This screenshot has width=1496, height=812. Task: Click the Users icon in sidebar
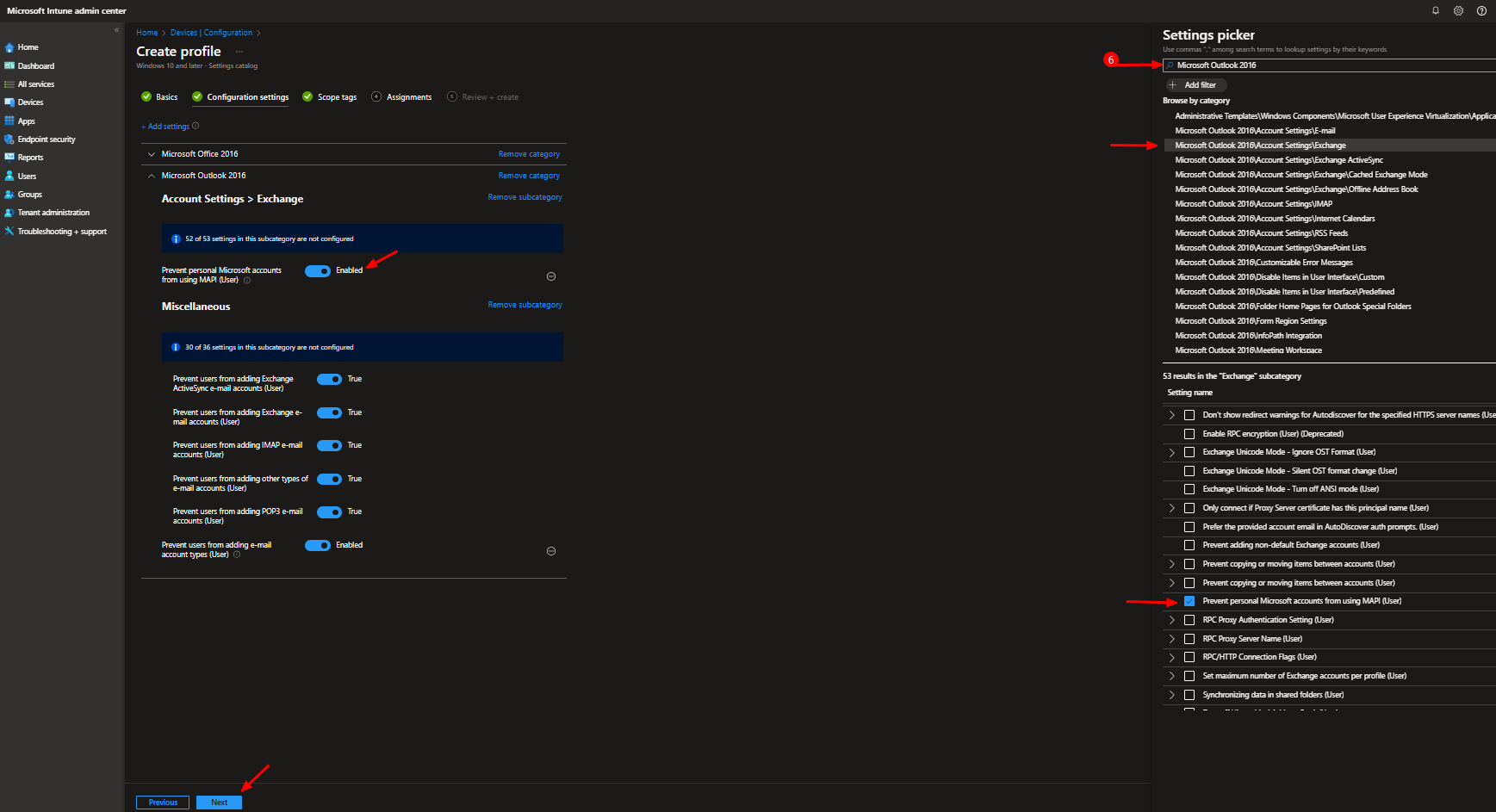tap(9, 176)
